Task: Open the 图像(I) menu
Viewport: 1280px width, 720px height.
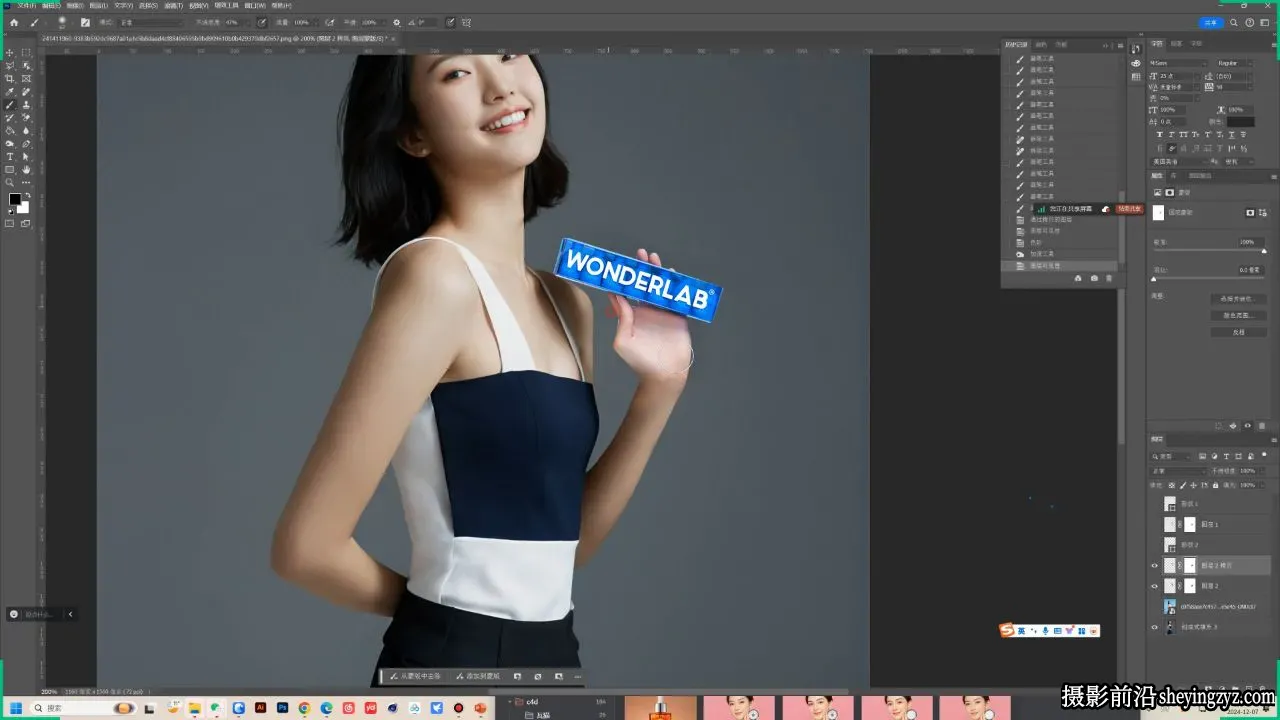Action: tap(75, 5)
